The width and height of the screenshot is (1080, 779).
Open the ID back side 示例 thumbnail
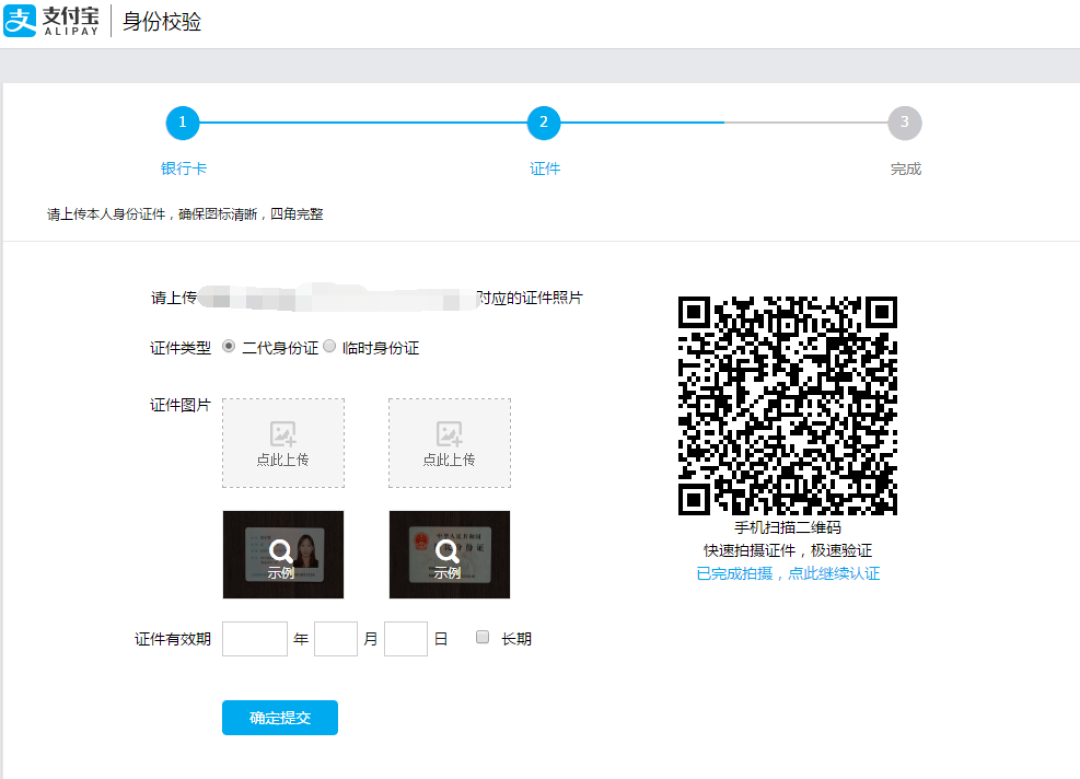coord(450,554)
